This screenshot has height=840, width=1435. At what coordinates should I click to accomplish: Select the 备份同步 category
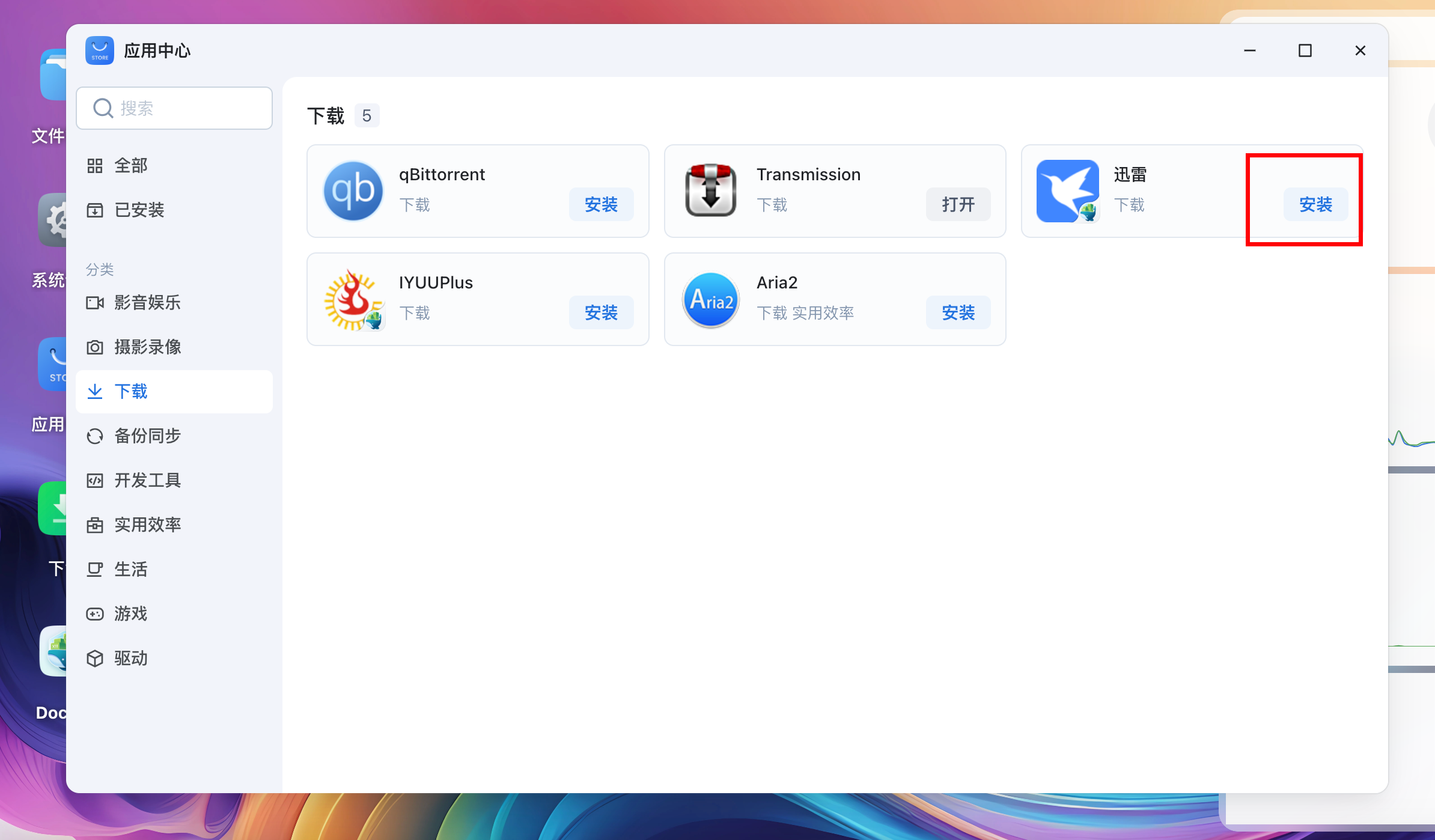[x=174, y=436]
